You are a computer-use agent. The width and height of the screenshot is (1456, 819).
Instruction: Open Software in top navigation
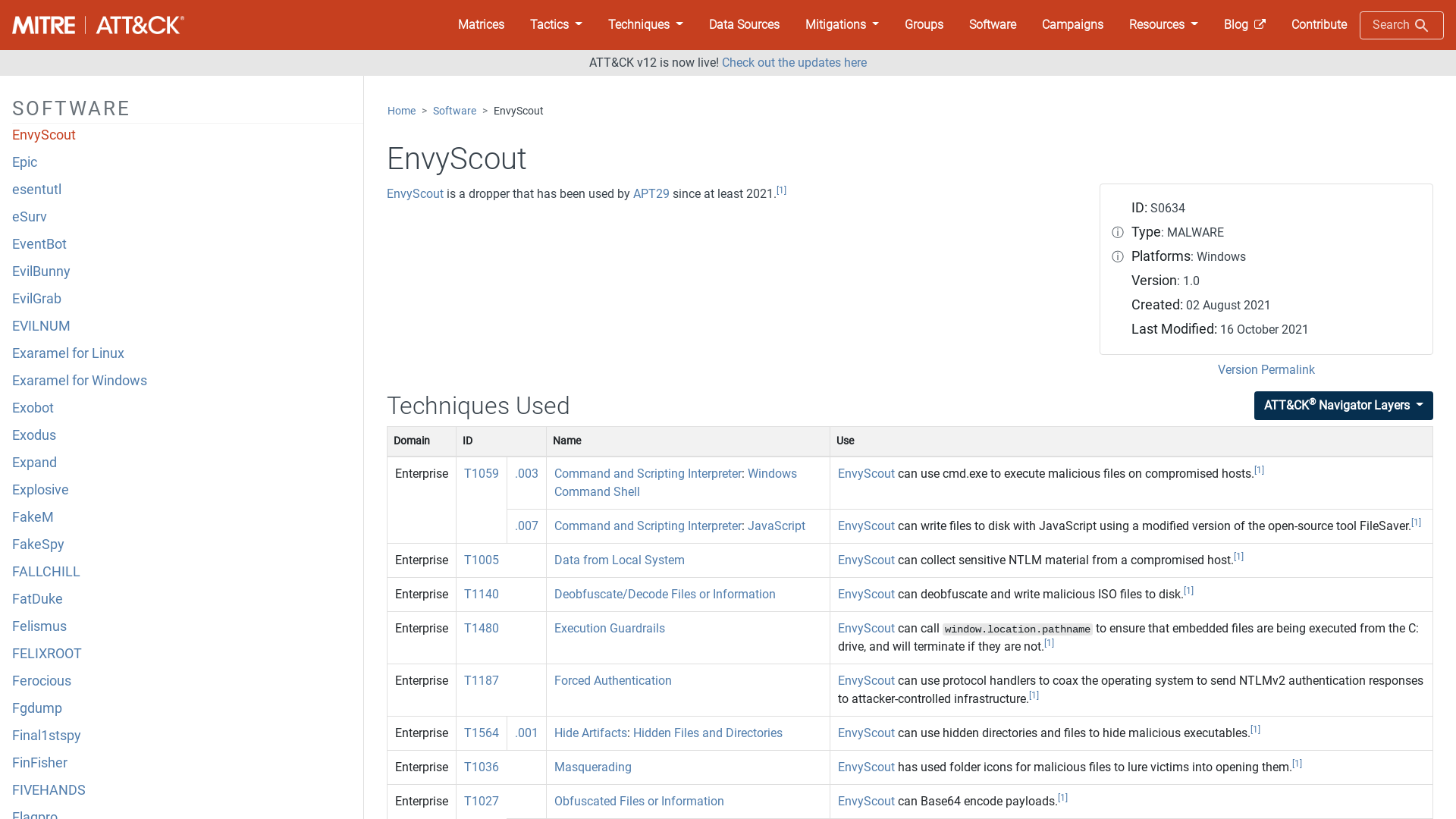click(992, 25)
